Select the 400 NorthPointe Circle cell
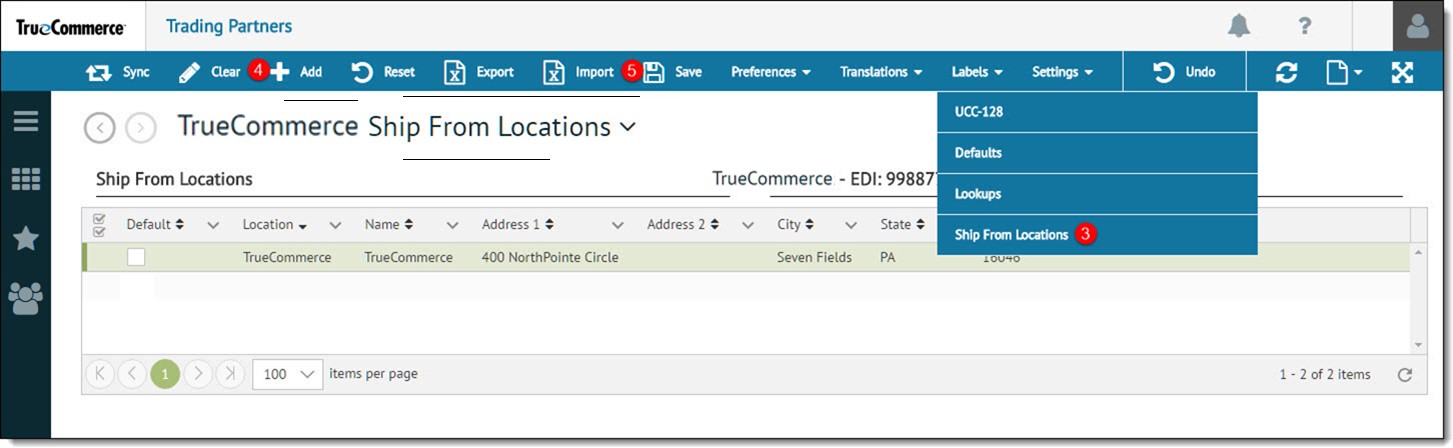Screen dimensions: 1453x448 pos(550,258)
